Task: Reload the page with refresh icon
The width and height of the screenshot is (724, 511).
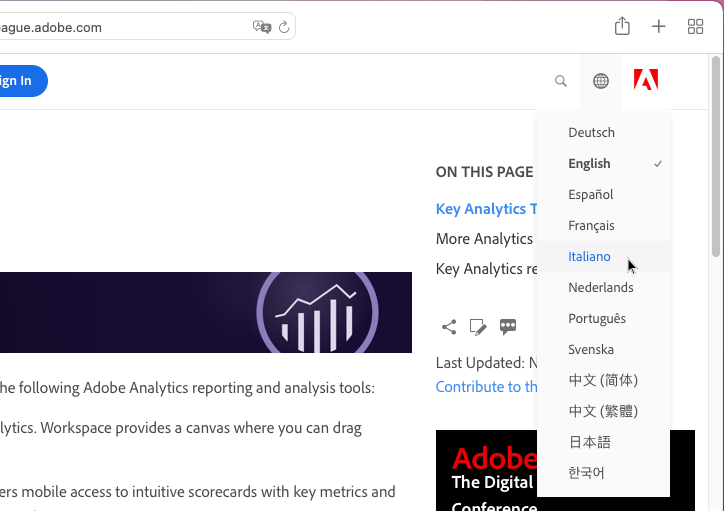Action: (x=284, y=27)
